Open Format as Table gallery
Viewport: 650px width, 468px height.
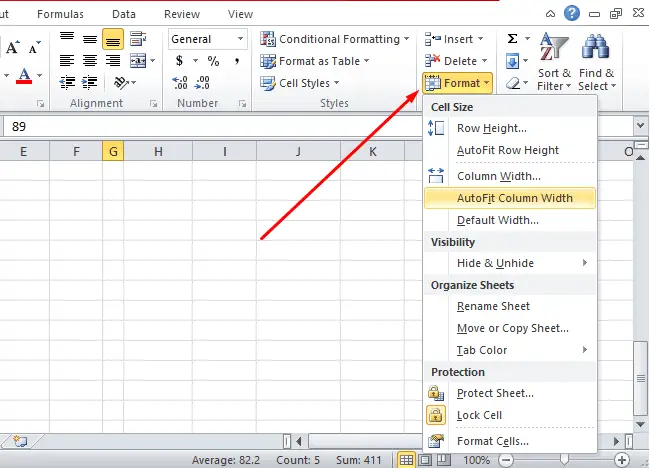(x=315, y=61)
